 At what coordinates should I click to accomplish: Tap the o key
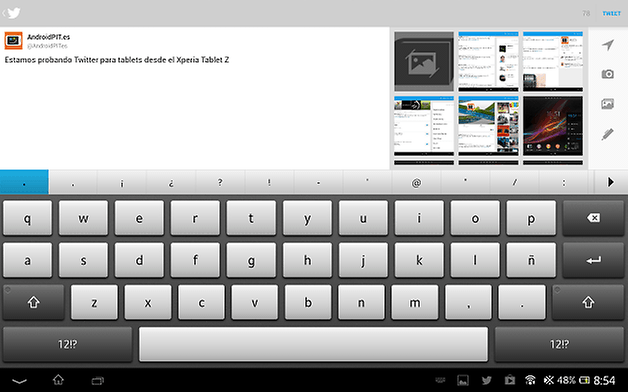click(475, 218)
